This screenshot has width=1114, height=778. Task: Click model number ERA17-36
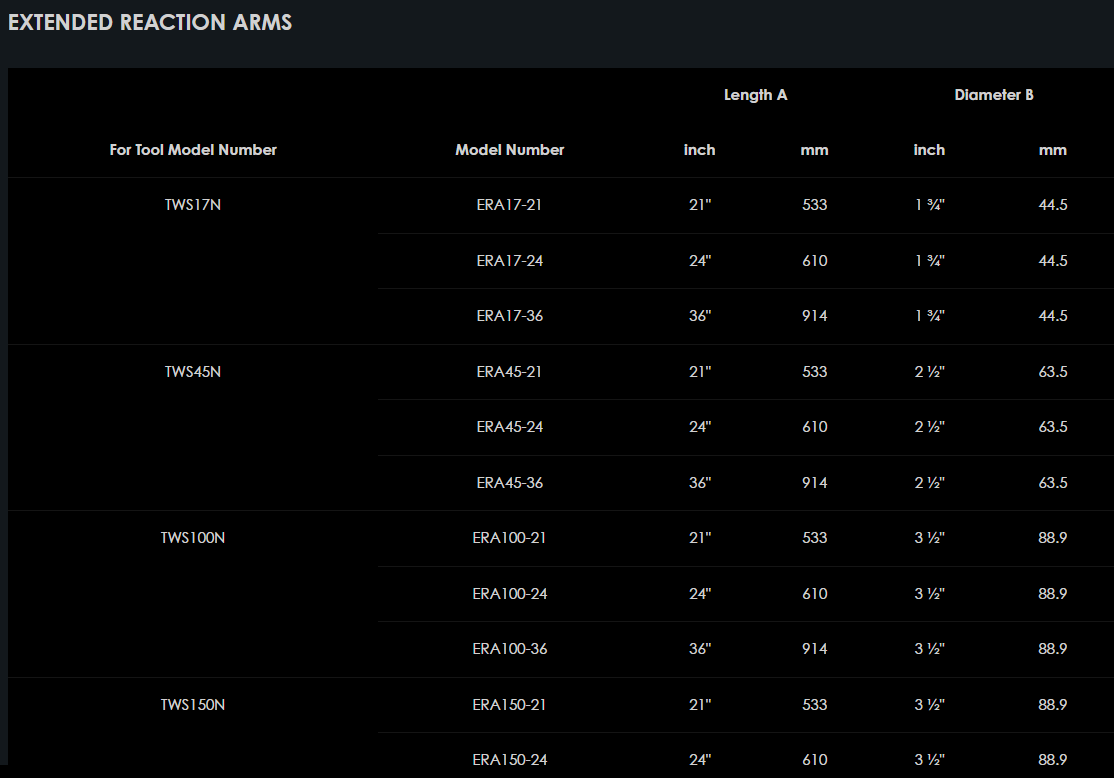509,316
